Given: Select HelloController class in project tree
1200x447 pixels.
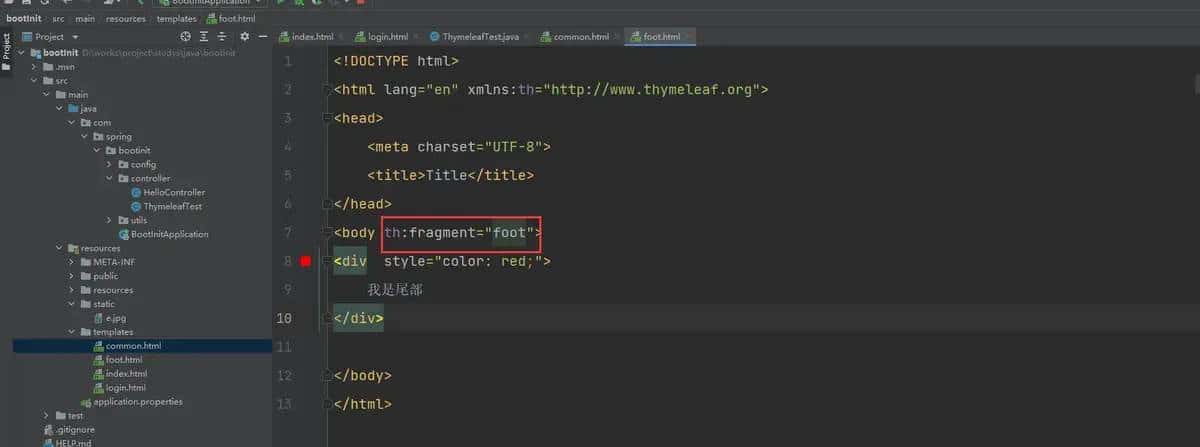Looking at the screenshot, I should pos(167,192).
